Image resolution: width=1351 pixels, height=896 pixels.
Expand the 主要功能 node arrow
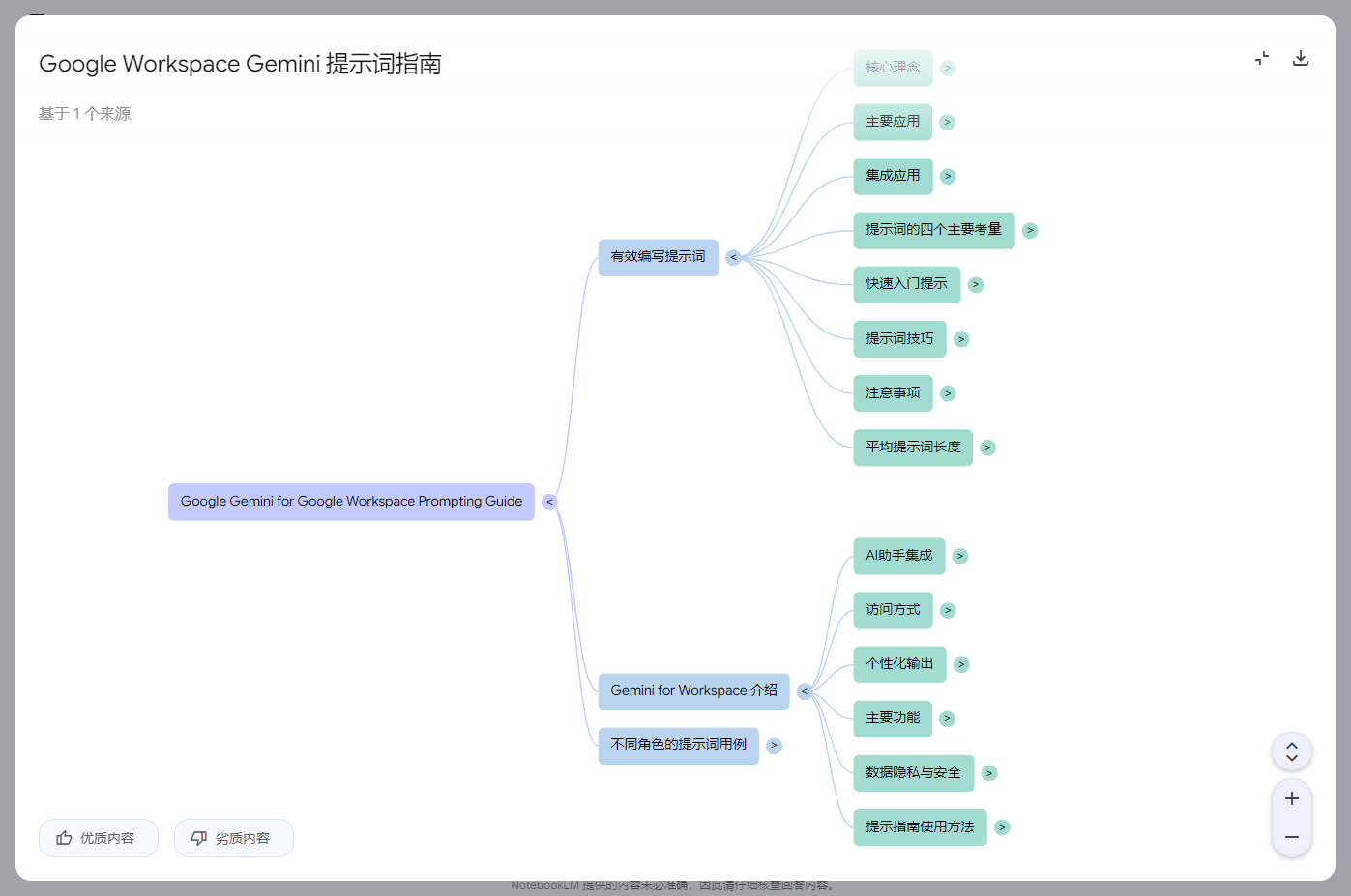(947, 718)
